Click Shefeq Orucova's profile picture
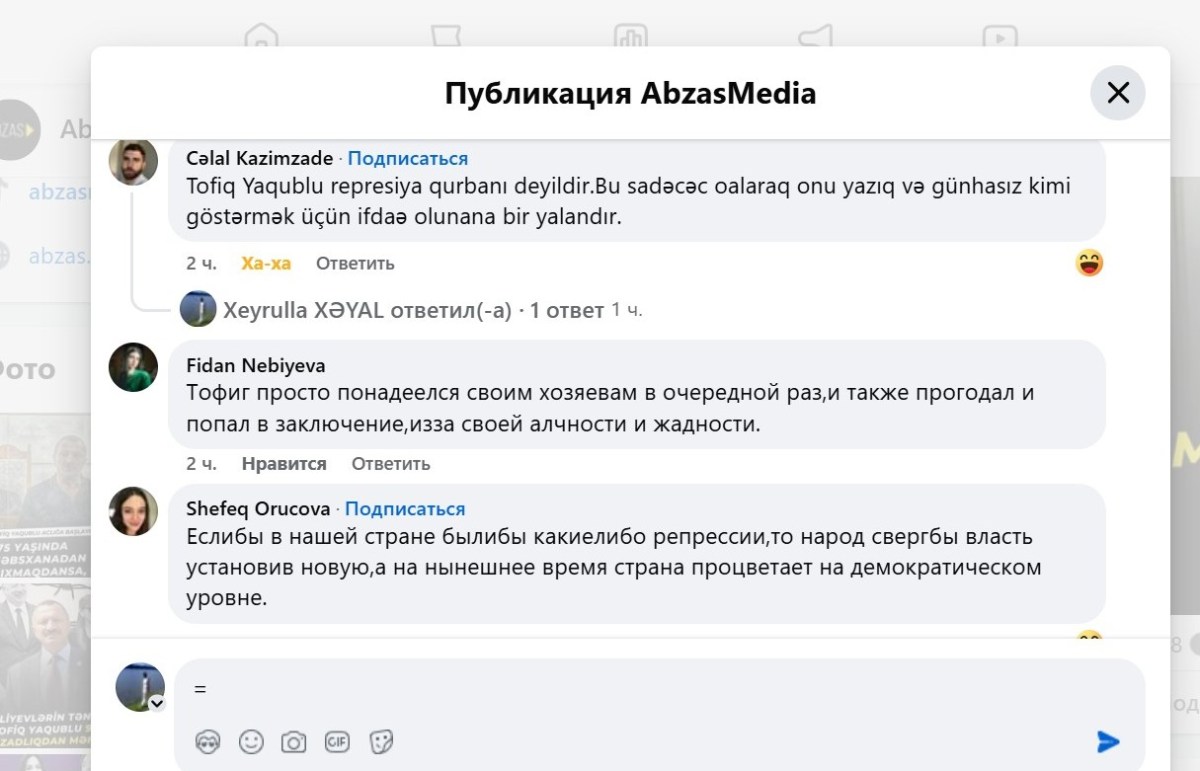Viewport: 1200px width, 771px height. (133, 511)
